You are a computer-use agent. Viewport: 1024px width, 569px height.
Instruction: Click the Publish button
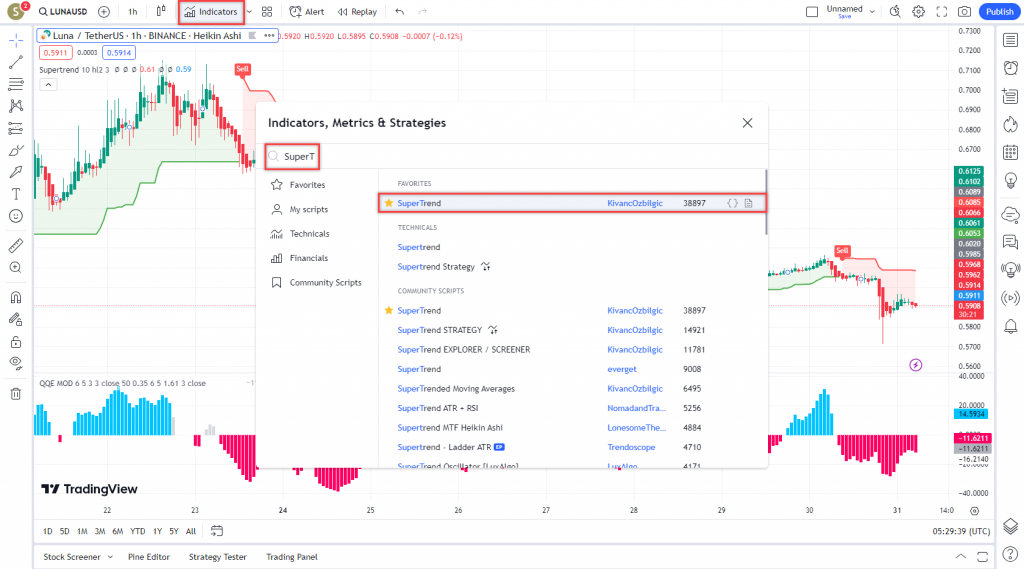(999, 12)
